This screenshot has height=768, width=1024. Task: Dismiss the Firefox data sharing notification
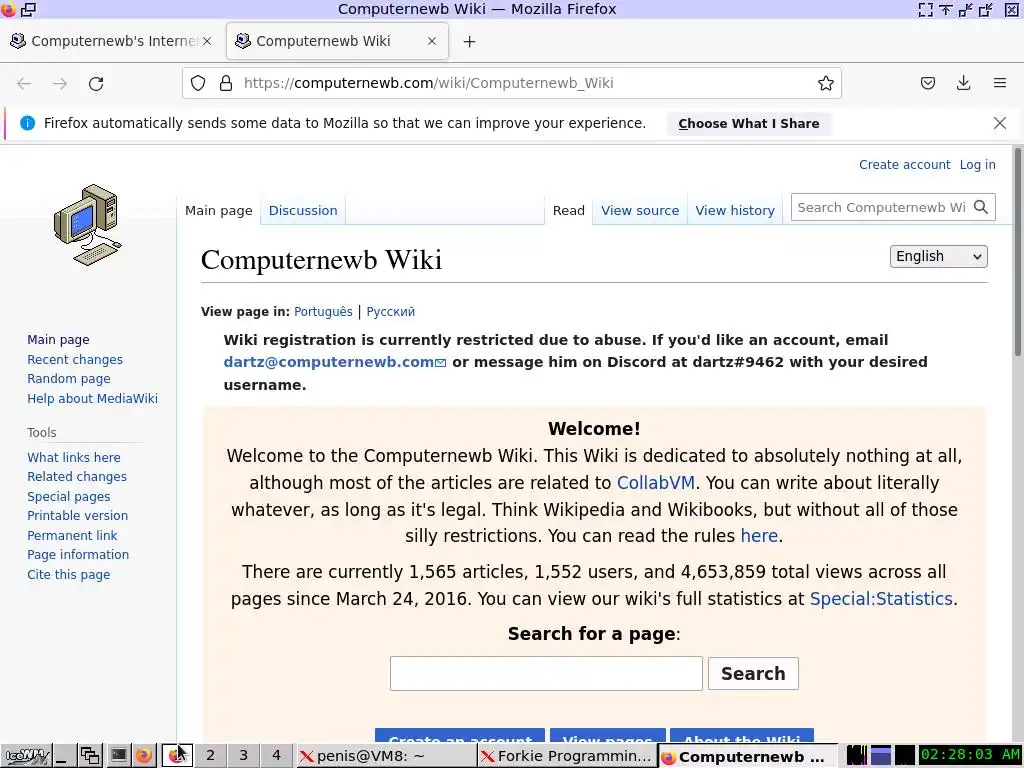[x=1000, y=123]
